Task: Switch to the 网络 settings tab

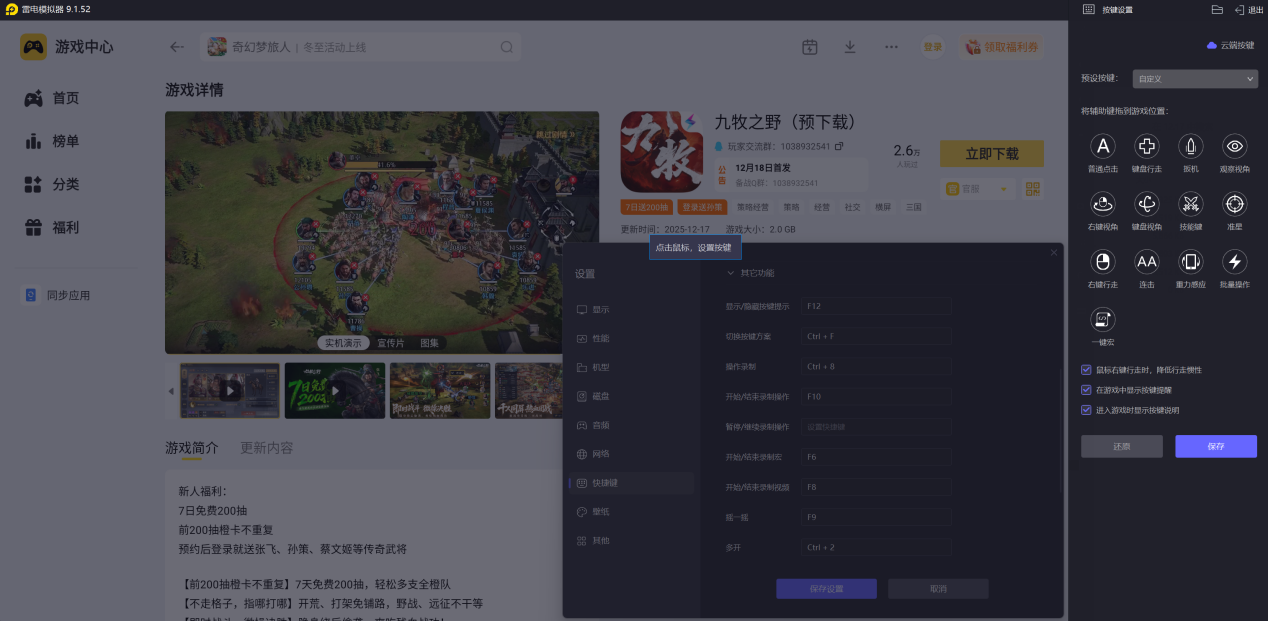Action: [x=601, y=454]
